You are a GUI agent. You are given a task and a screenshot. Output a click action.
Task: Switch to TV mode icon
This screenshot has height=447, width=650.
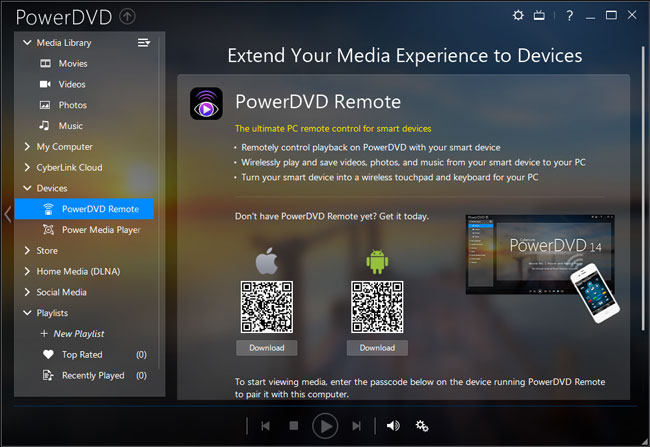pos(539,16)
